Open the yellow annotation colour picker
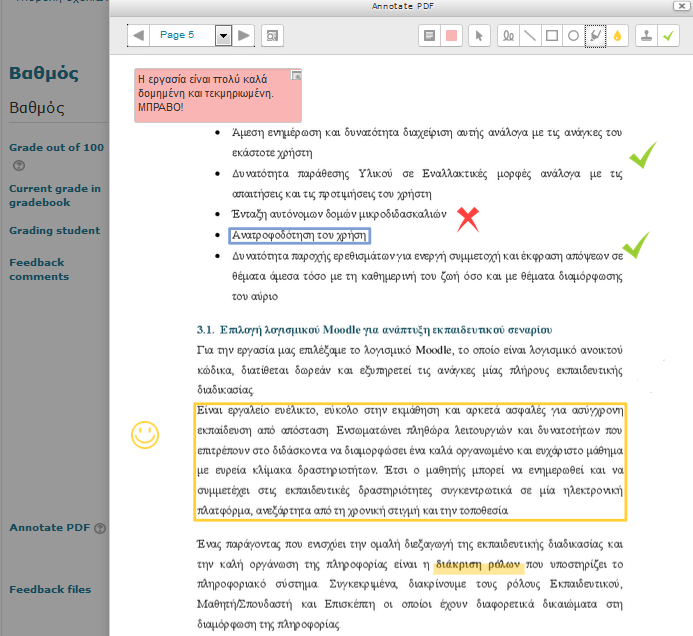Screen dimensions: 693x636 (x=617, y=36)
